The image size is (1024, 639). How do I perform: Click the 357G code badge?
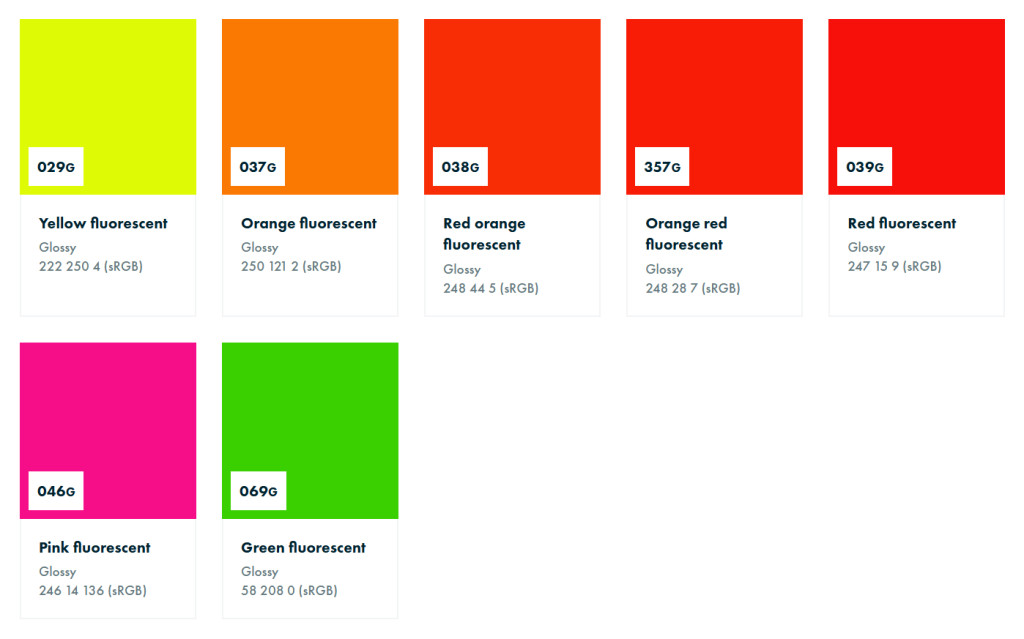662,167
